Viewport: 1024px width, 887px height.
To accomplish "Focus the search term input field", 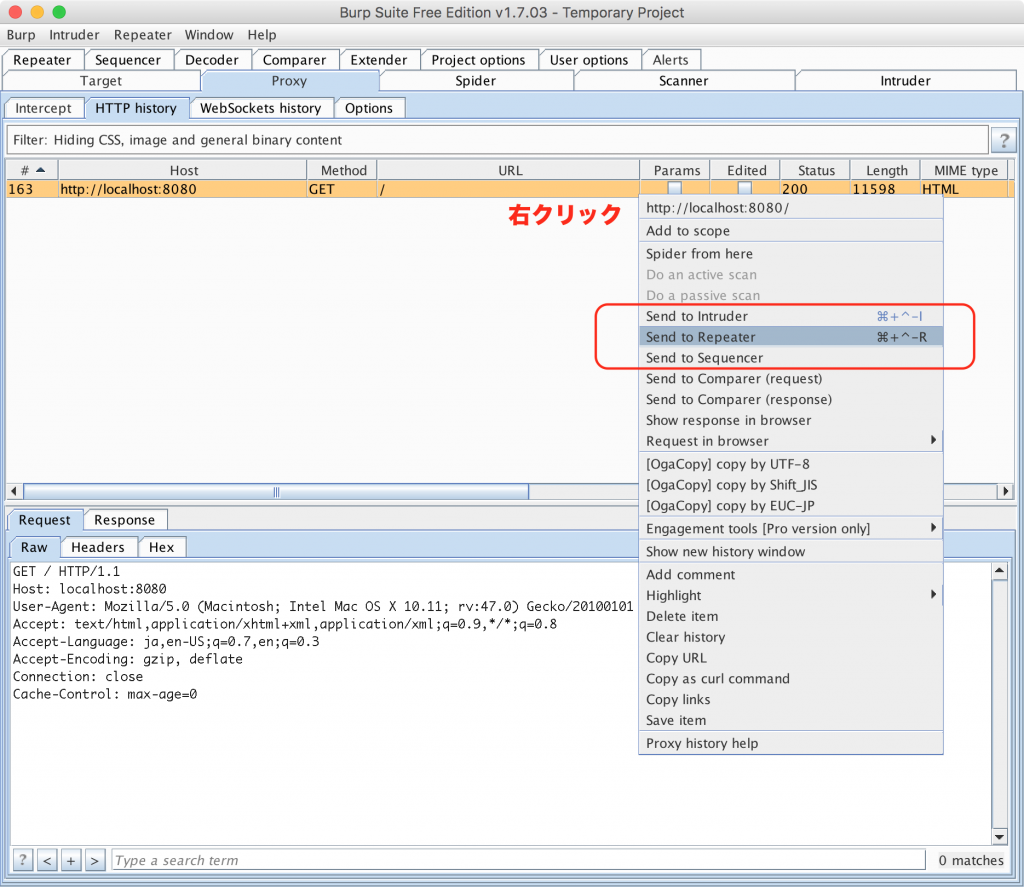I will tap(518, 860).
